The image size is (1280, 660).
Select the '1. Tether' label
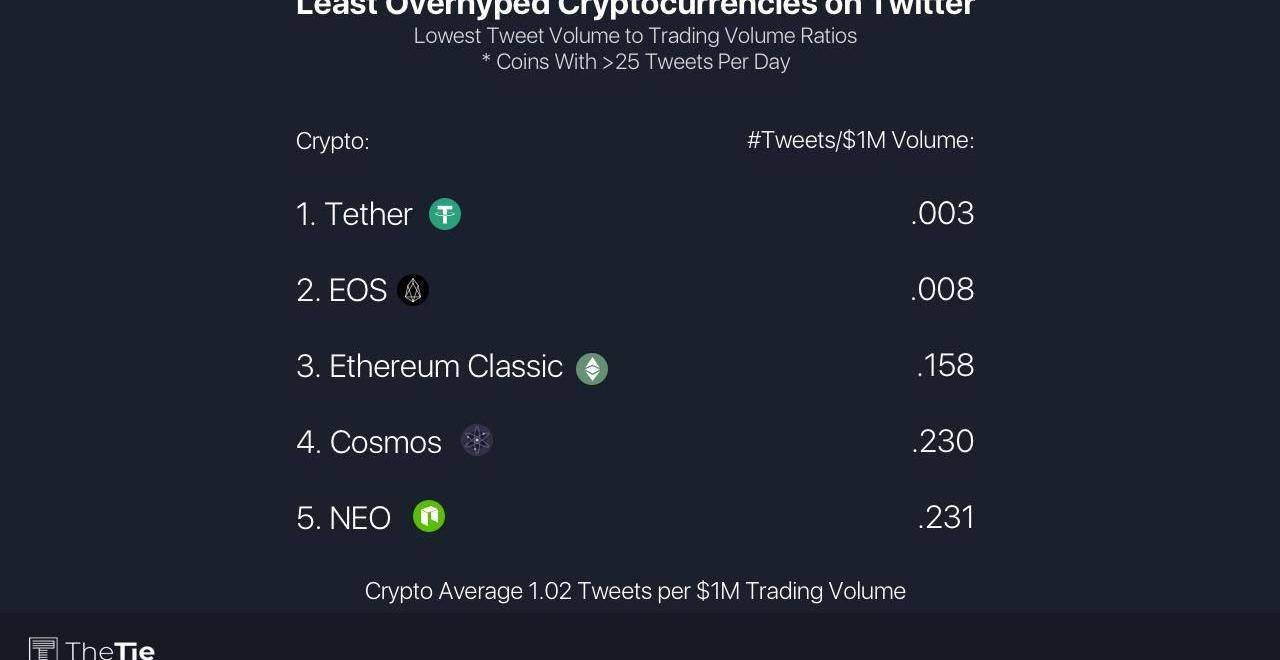coord(354,214)
